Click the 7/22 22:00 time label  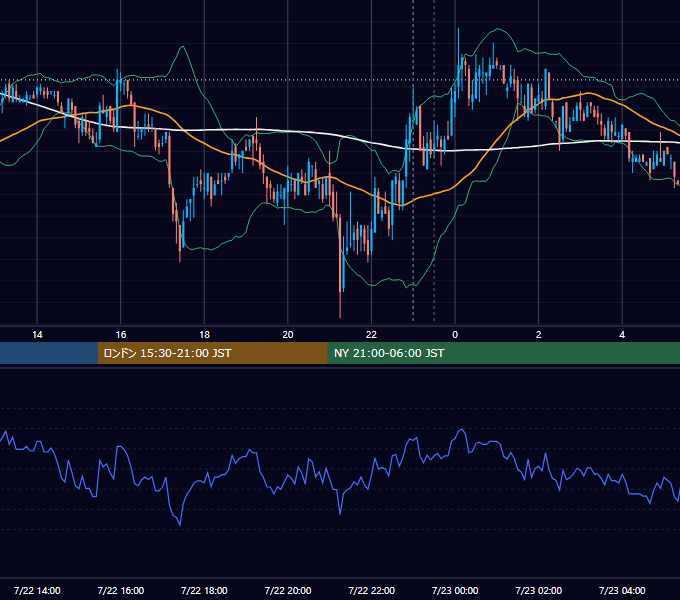pos(372,590)
